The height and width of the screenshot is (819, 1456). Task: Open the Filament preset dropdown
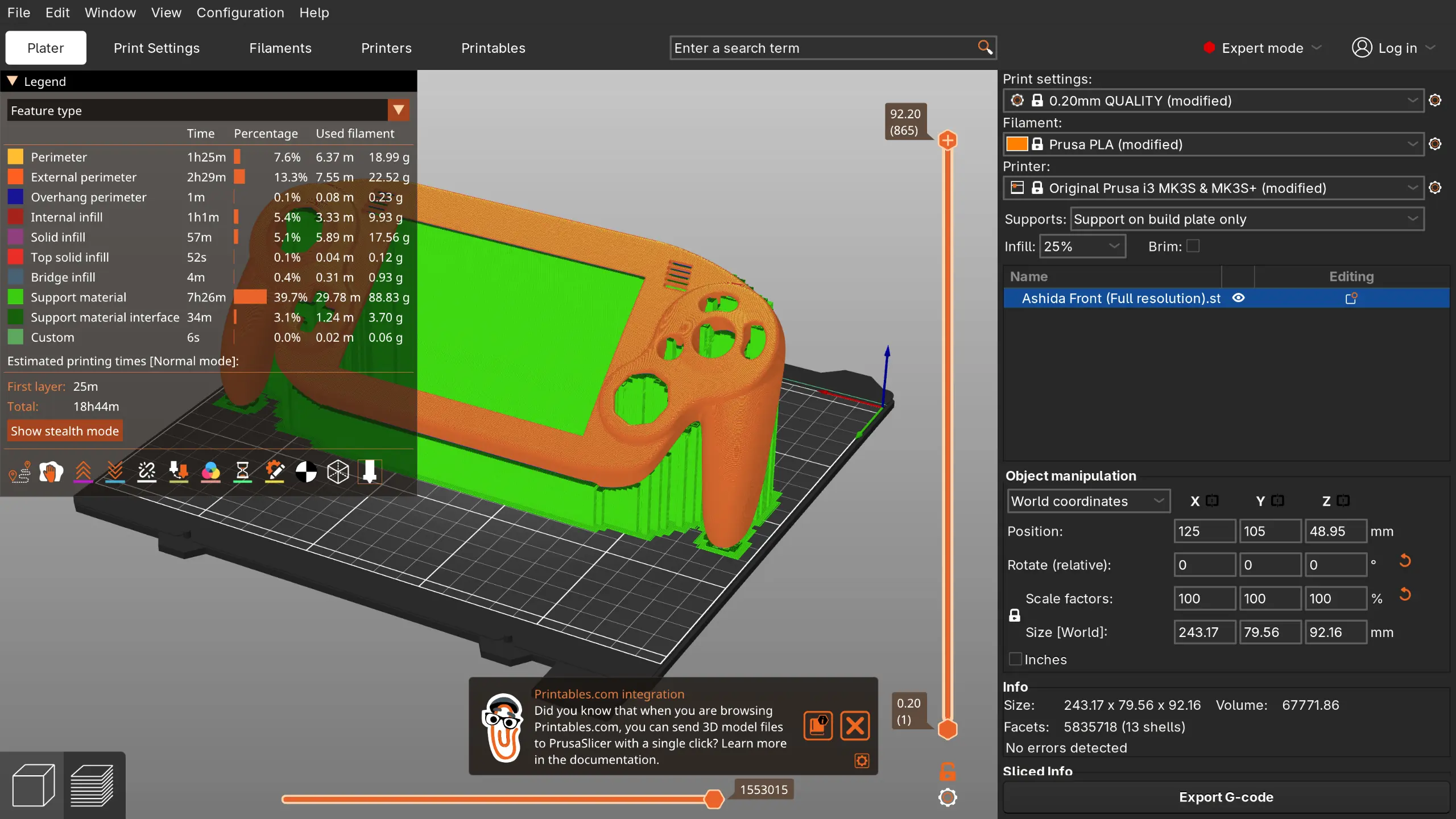pyautogui.click(x=1213, y=144)
